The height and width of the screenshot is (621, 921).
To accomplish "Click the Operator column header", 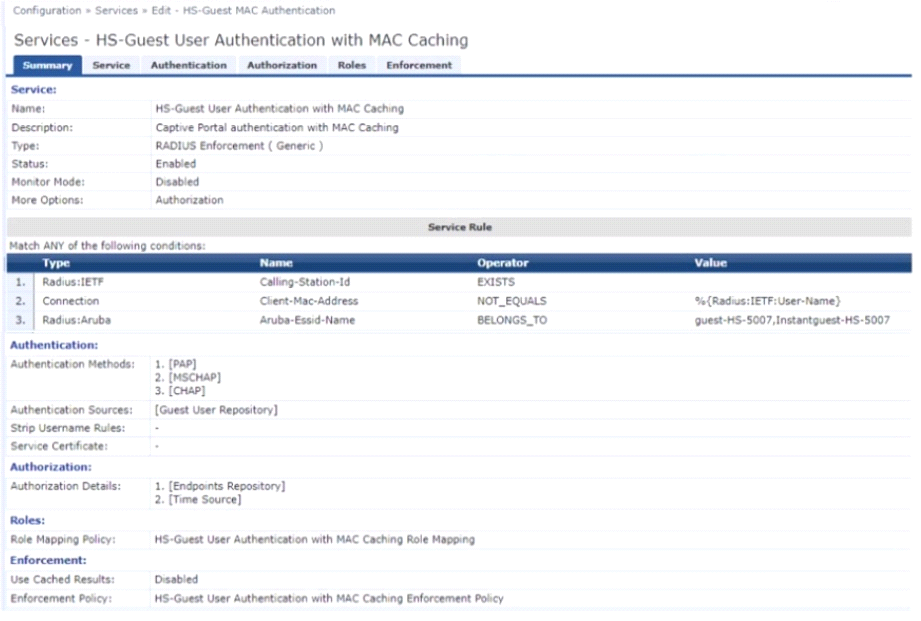I will pos(503,263).
